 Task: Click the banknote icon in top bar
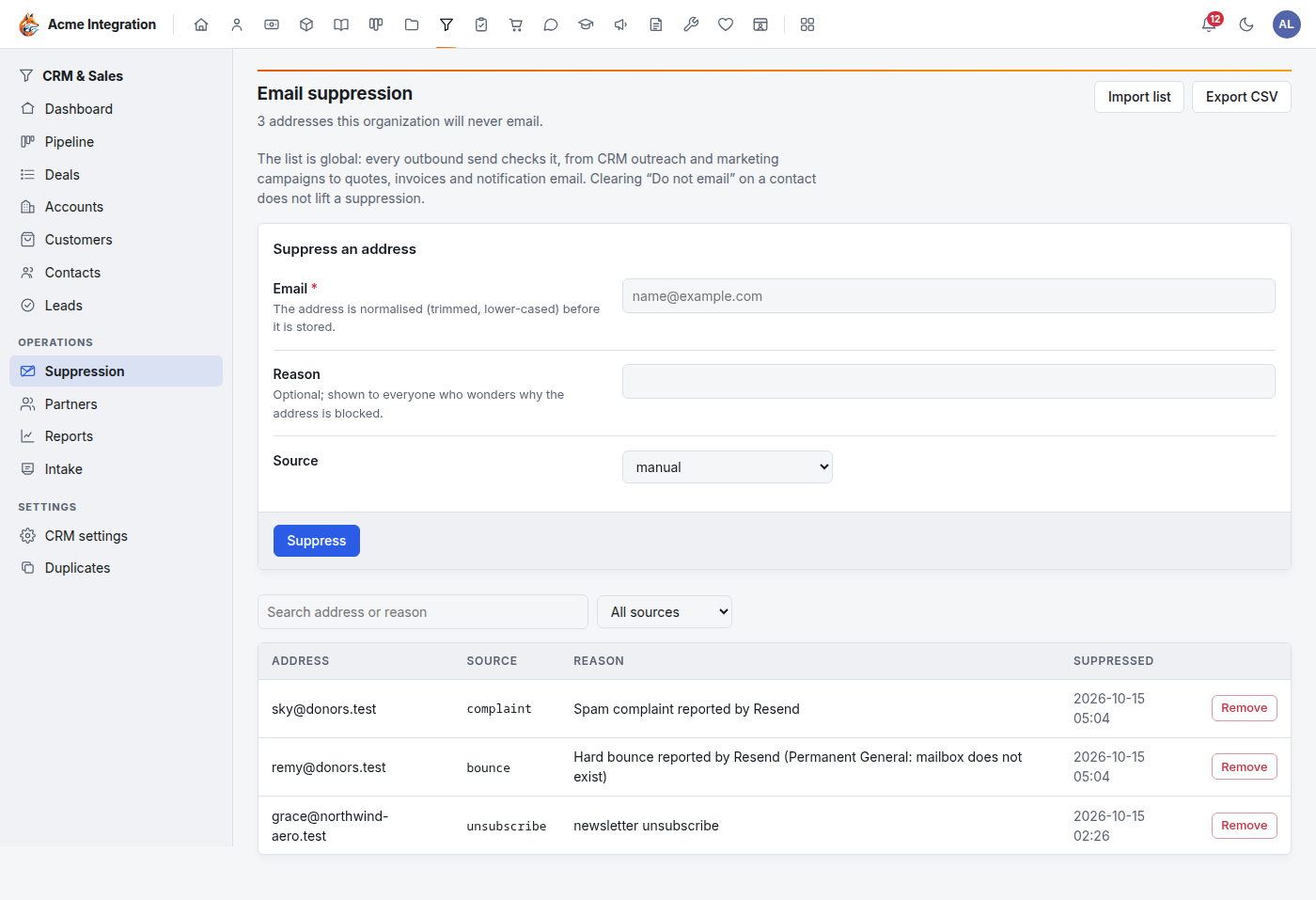point(272,24)
